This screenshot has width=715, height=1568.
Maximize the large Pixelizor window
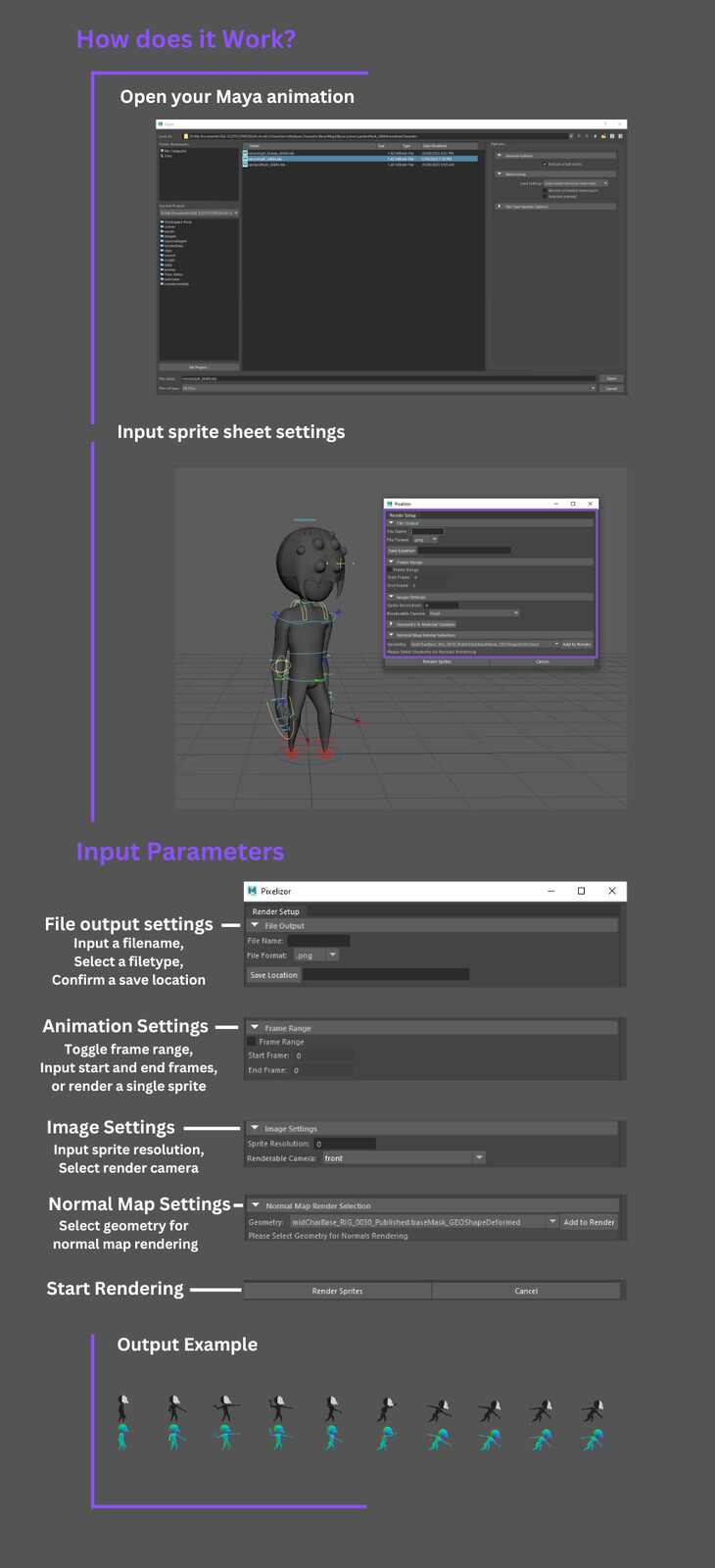581,891
